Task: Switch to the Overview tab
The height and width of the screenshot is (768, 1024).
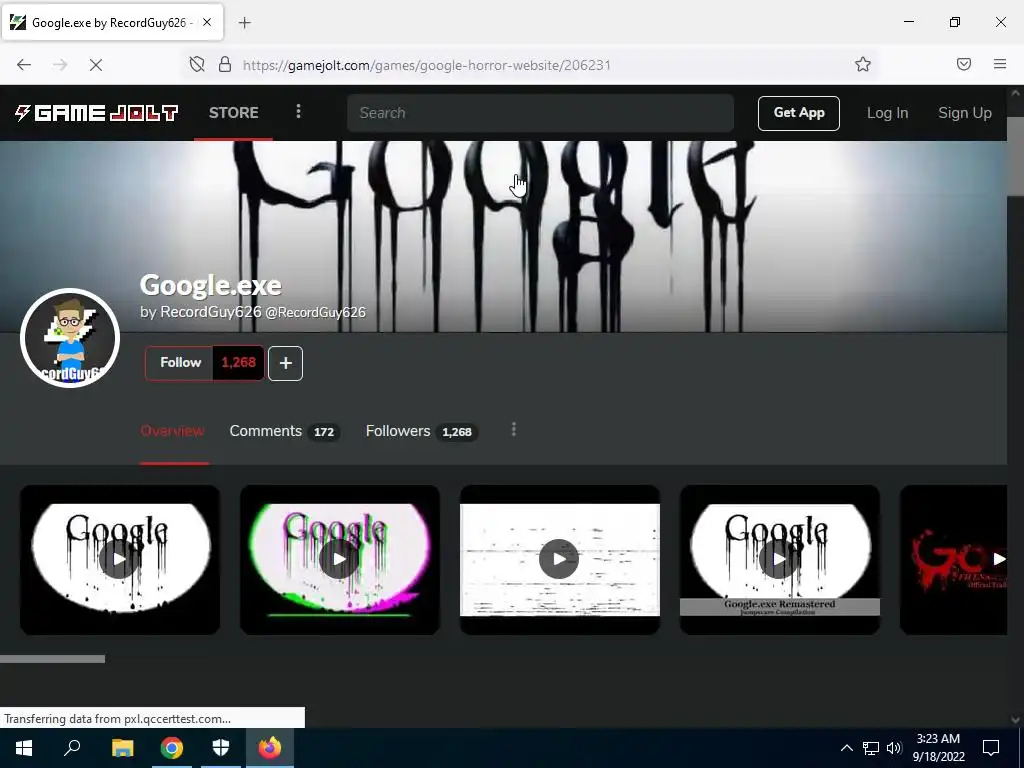Action: pyautogui.click(x=172, y=431)
